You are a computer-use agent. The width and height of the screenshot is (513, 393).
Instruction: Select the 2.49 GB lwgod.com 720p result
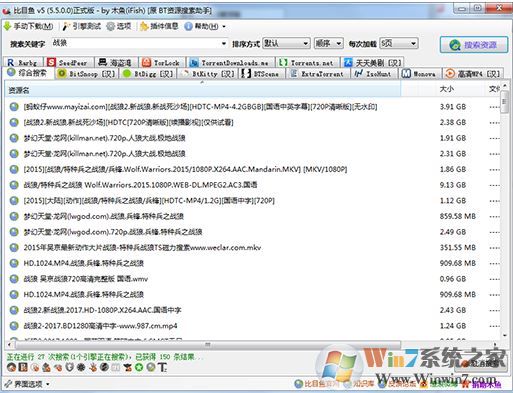(252, 232)
